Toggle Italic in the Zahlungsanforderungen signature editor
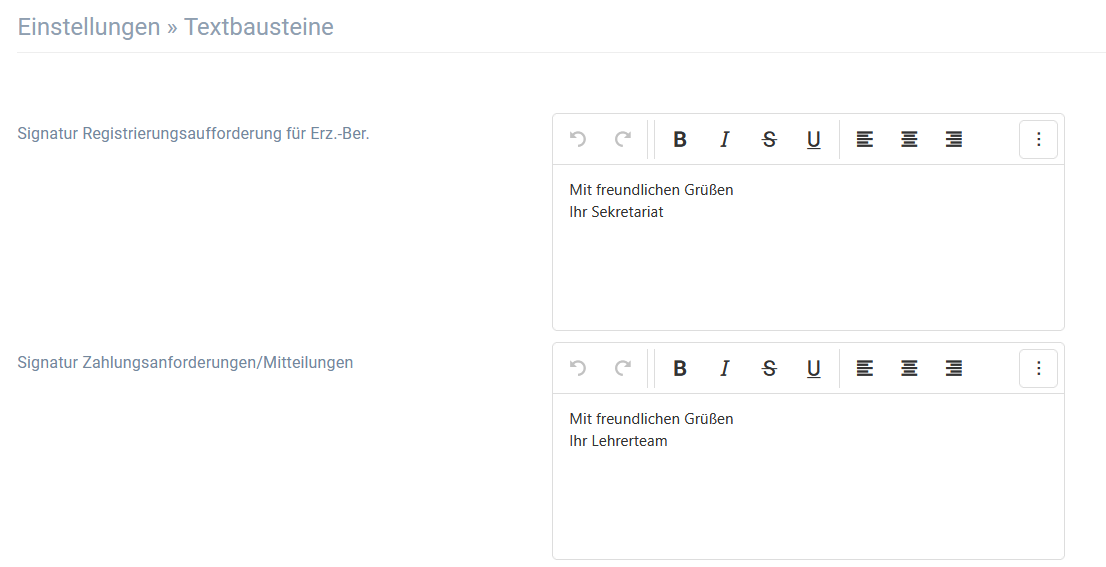This screenshot has width=1106, height=567. 724,368
